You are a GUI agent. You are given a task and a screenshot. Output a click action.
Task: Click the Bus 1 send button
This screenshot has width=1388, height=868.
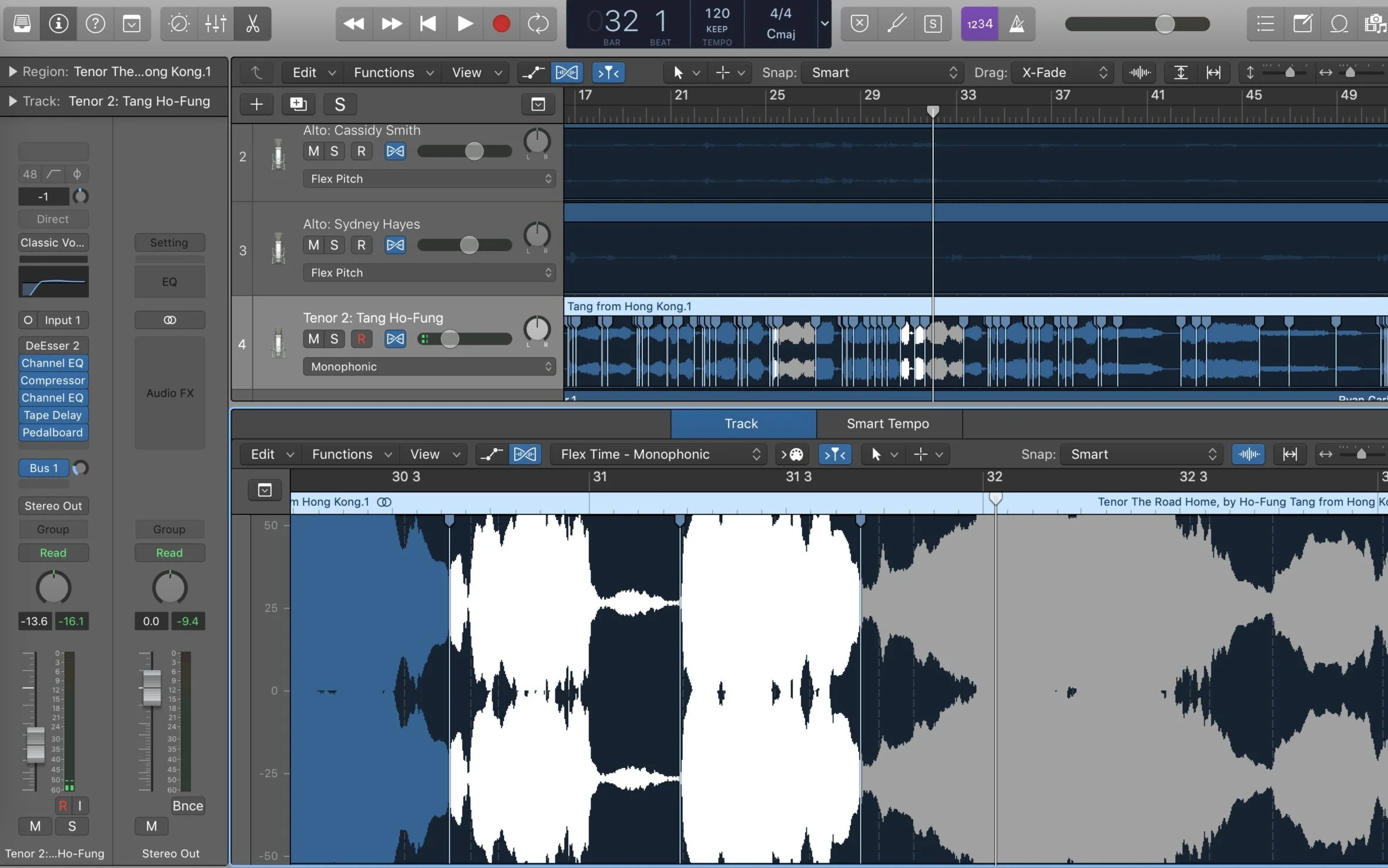tap(43, 468)
